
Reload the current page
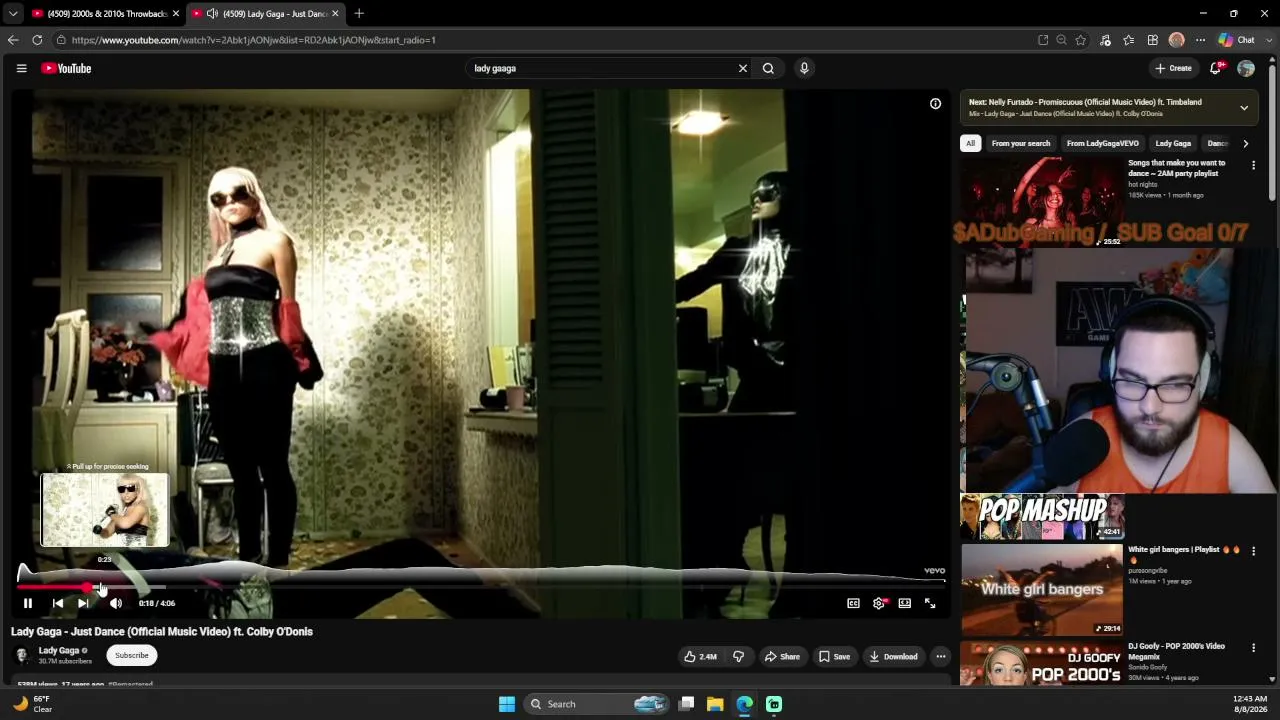coord(37,40)
